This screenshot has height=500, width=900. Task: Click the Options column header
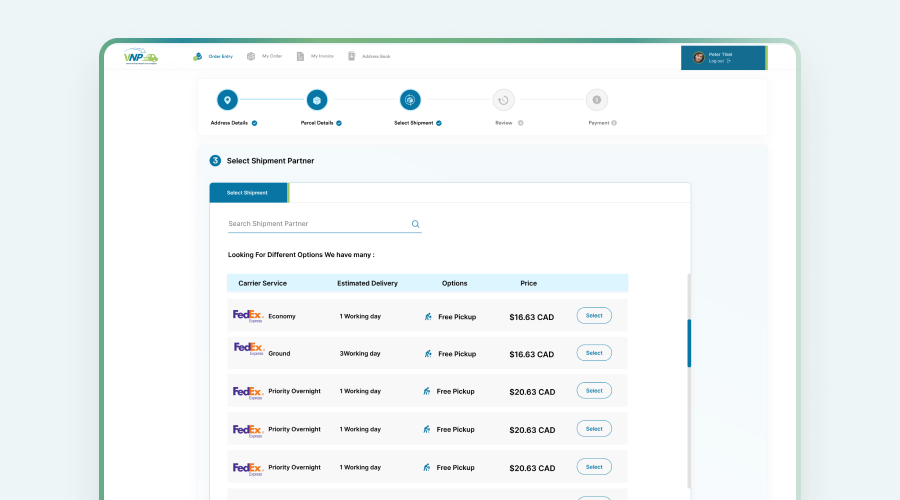click(x=455, y=284)
